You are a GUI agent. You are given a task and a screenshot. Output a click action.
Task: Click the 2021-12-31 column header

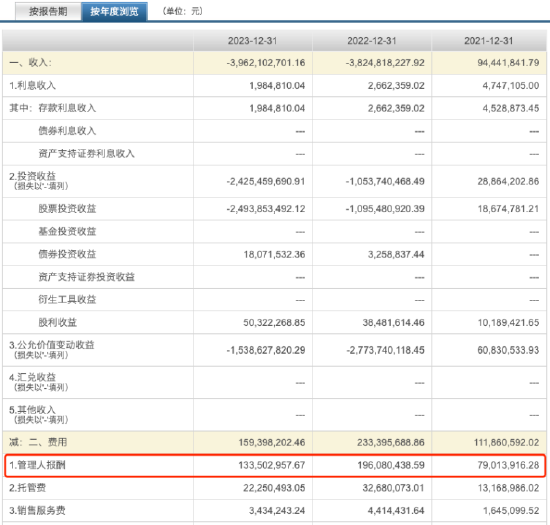[x=489, y=41]
